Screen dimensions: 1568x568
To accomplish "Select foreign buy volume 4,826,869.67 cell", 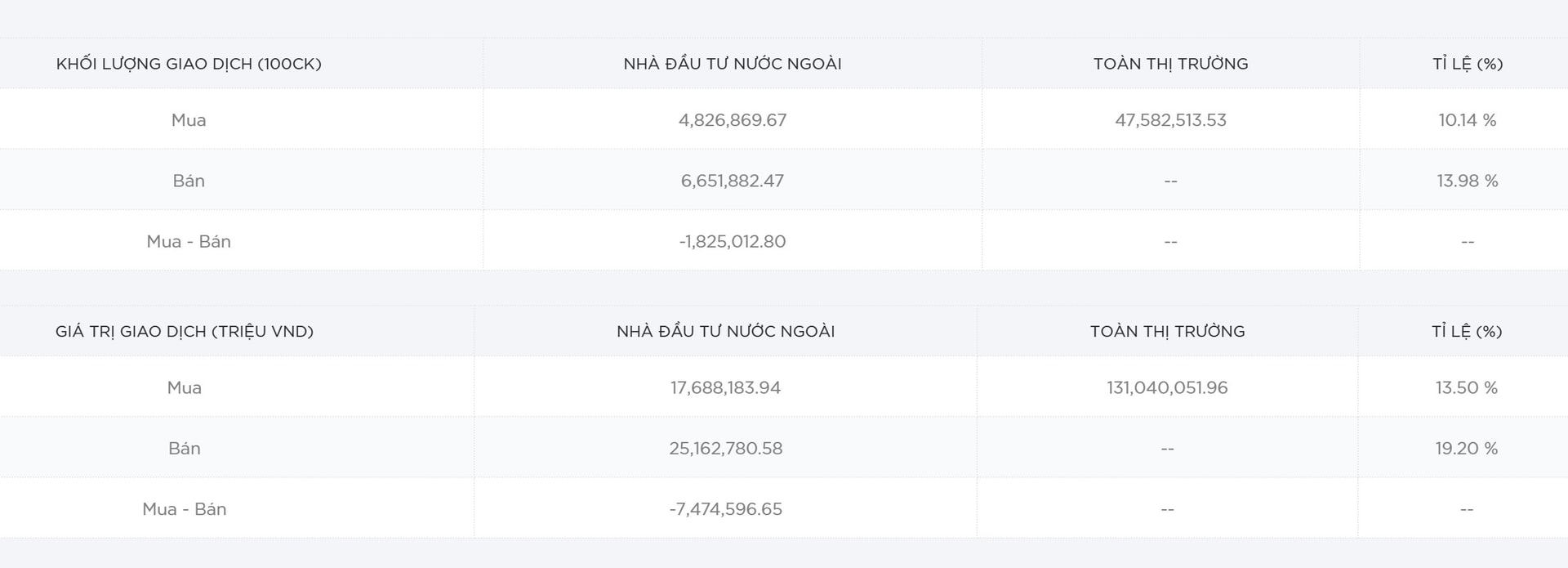I will (733, 120).
